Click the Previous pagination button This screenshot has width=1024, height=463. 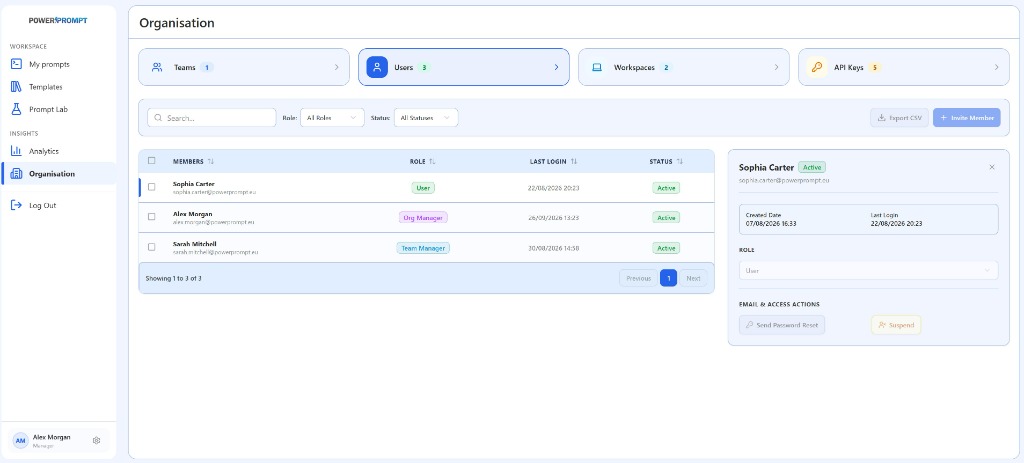coord(638,278)
